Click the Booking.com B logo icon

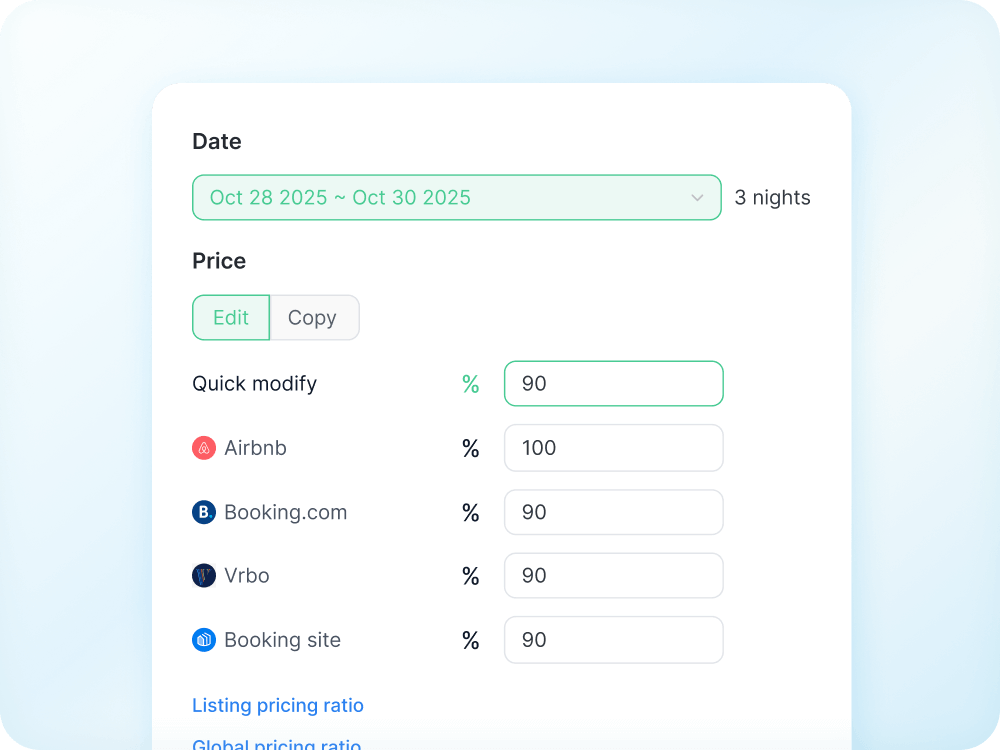point(204,512)
